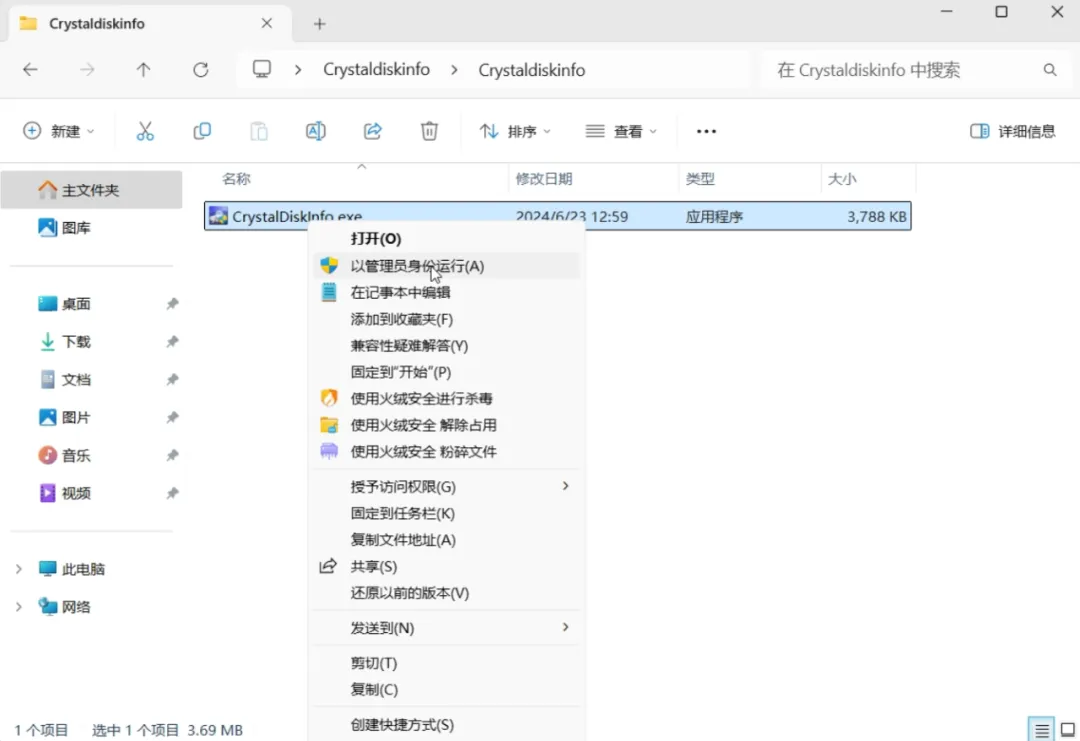
Task: Click chevron between the Crystaldiskinfo breadcrumbs
Action: 454,70
